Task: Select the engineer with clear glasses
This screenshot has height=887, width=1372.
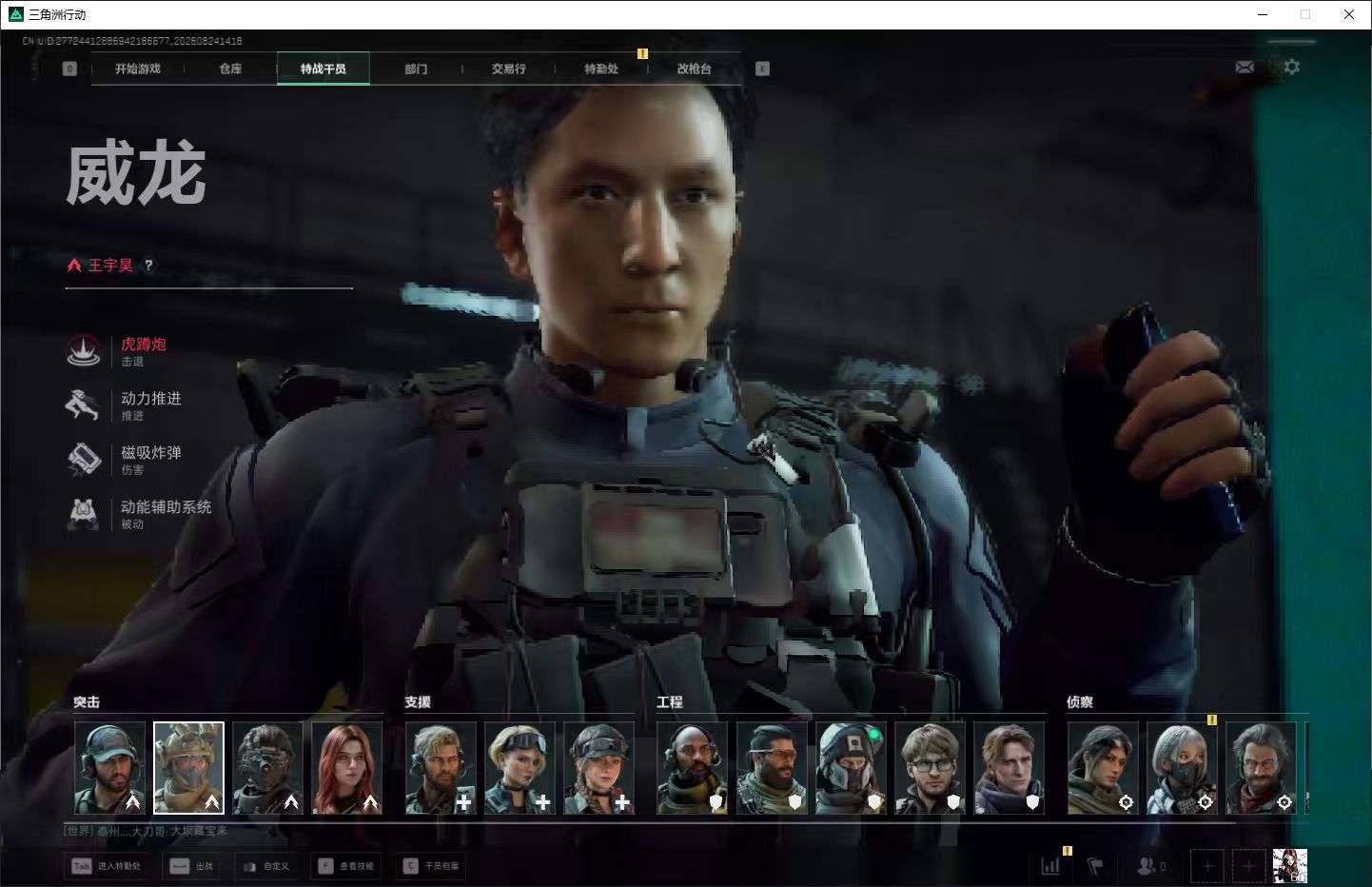Action: pos(930,768)
